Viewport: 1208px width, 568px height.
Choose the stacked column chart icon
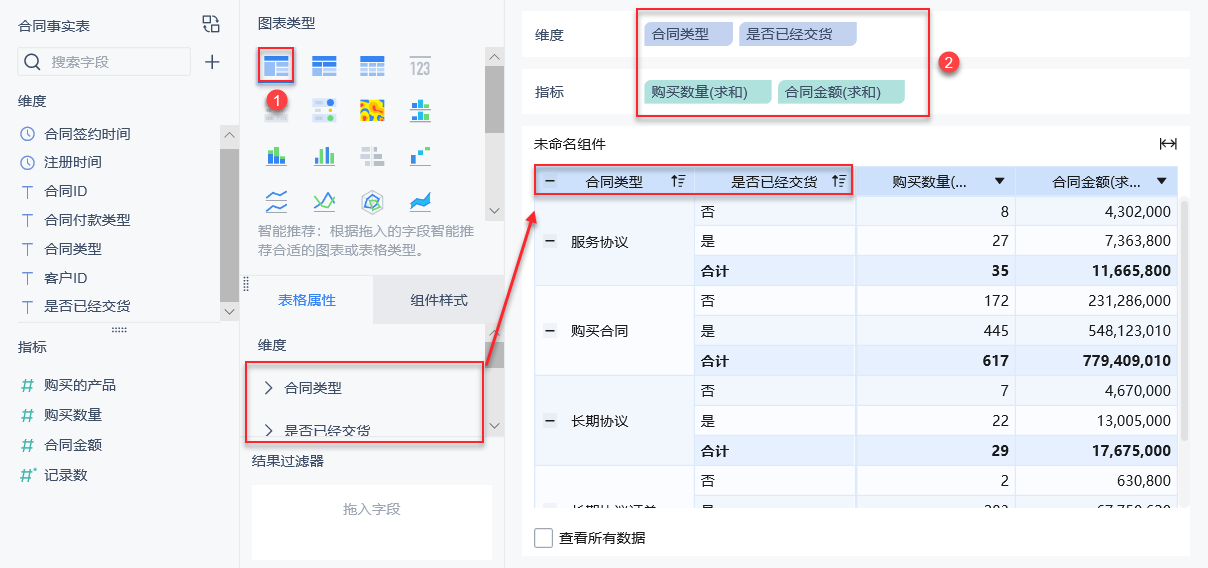pos(276,155)
